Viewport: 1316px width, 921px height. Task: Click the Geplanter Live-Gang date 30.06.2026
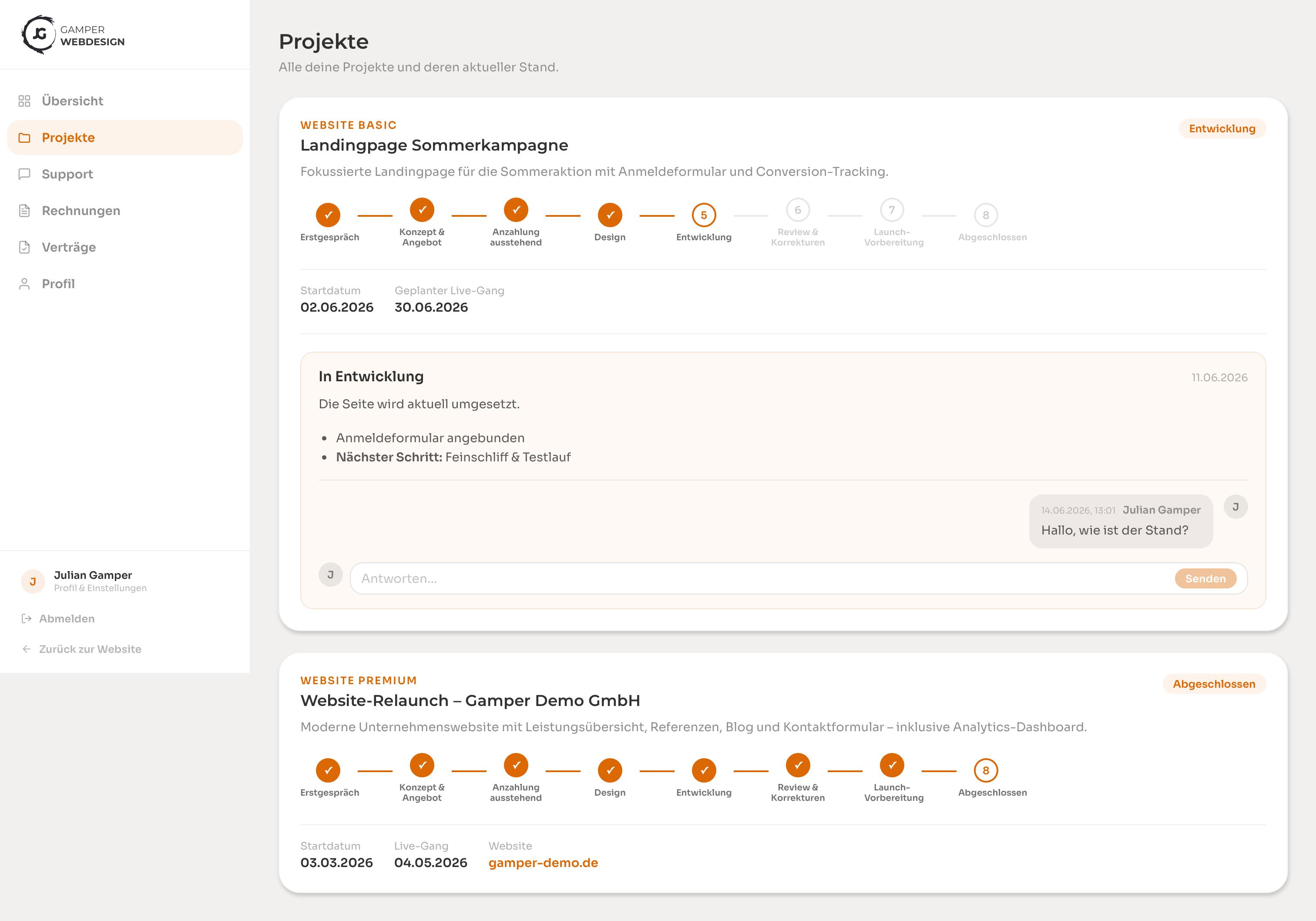click(x=431, y=307)
